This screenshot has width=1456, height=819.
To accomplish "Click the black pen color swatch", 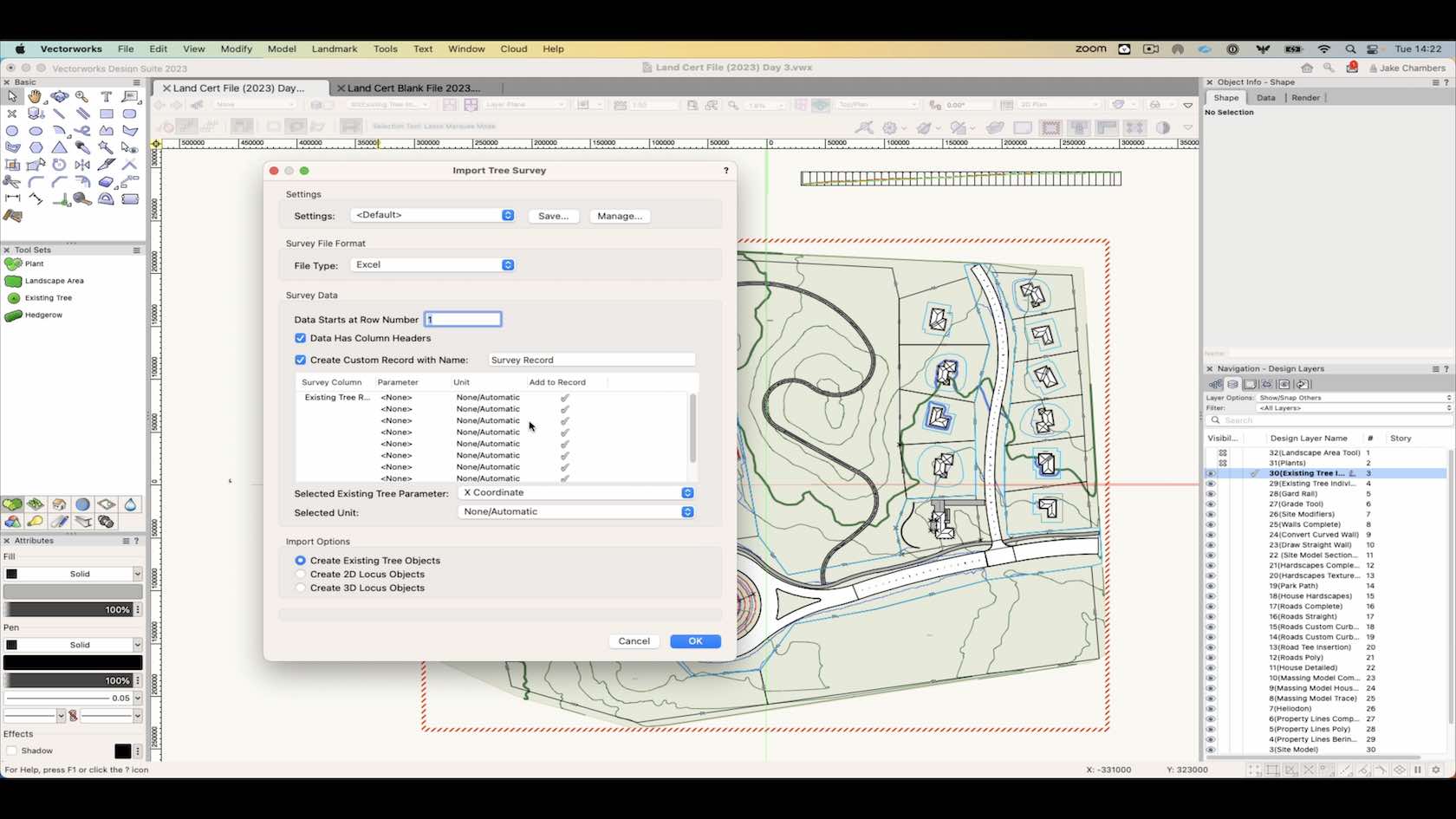I will 72,662.
